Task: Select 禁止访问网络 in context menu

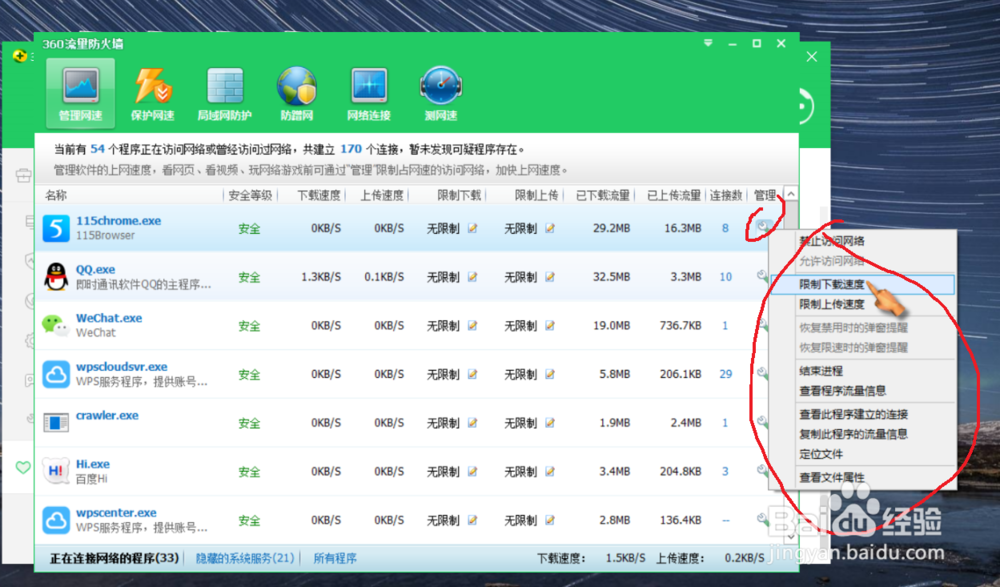Action: (832, 241)
